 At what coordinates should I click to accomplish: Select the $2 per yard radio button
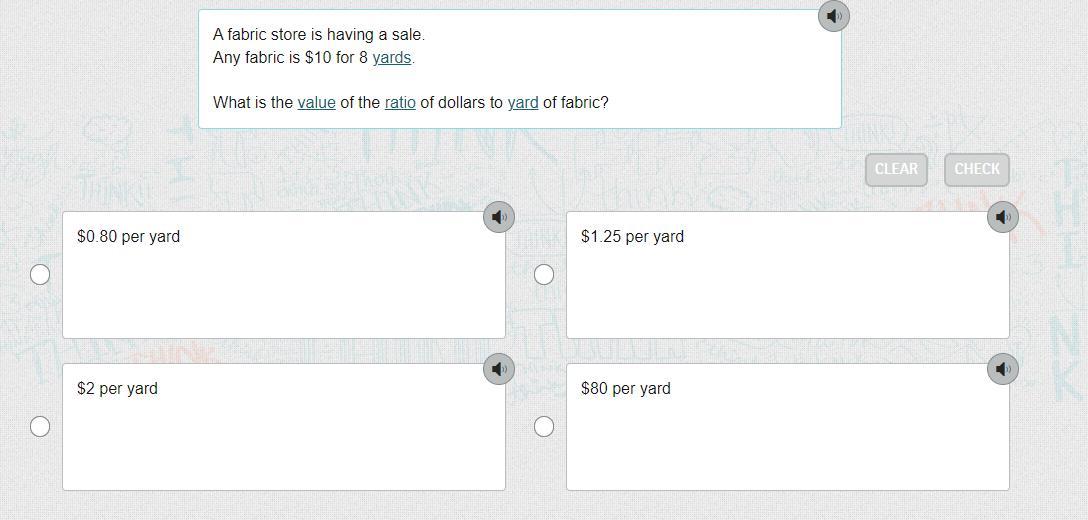click(40, 426)
